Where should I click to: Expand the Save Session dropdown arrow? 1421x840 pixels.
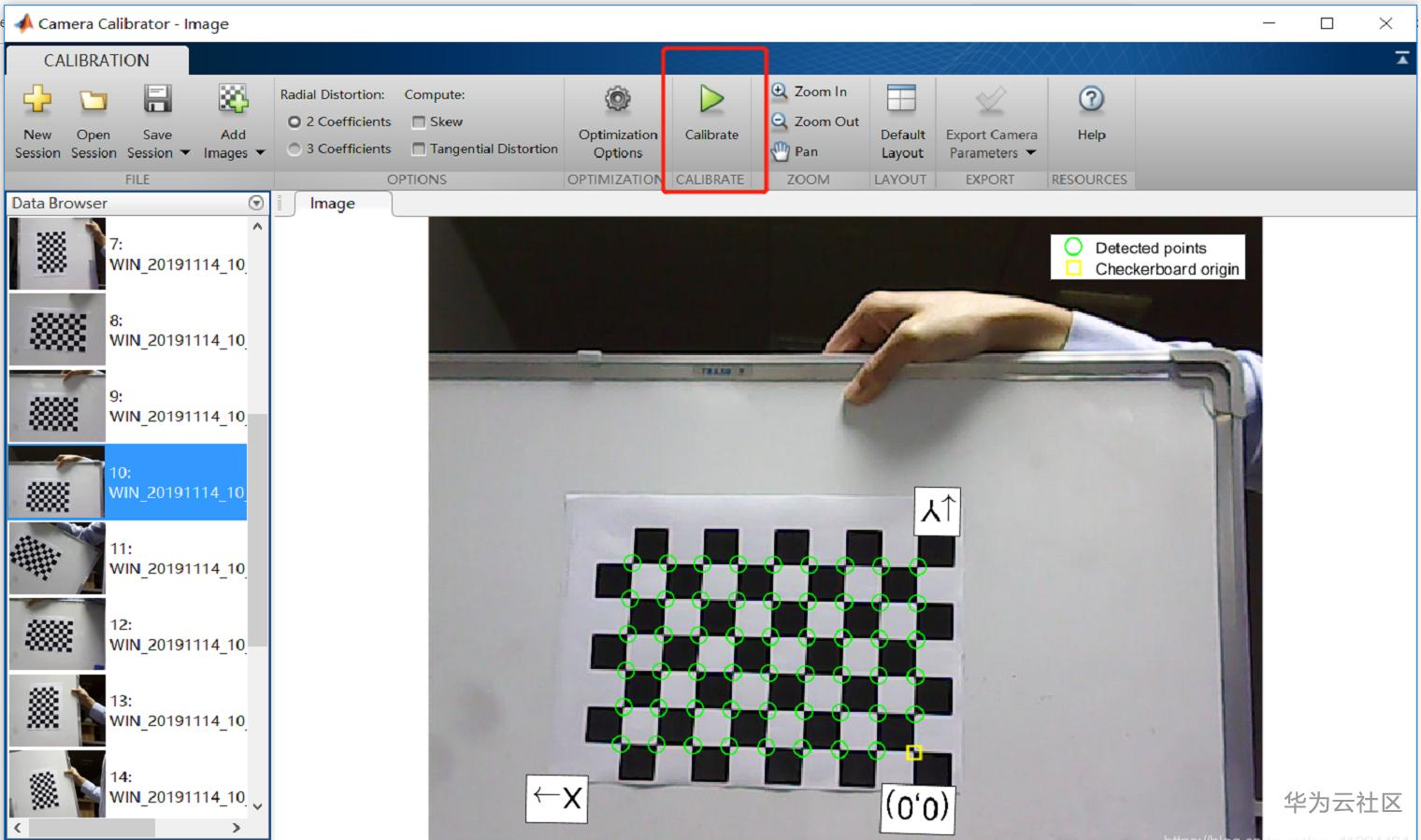(x=184, y=153)
